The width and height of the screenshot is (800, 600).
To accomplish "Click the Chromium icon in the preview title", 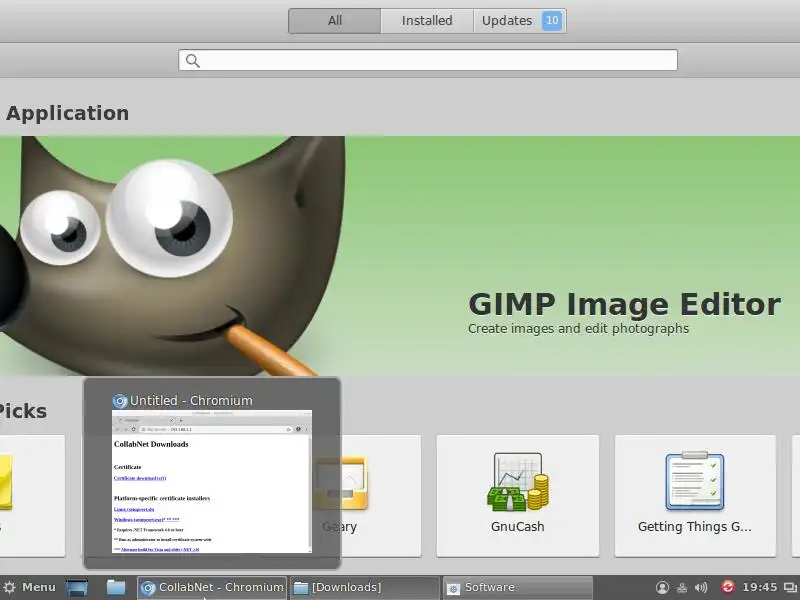I will 120,401.
